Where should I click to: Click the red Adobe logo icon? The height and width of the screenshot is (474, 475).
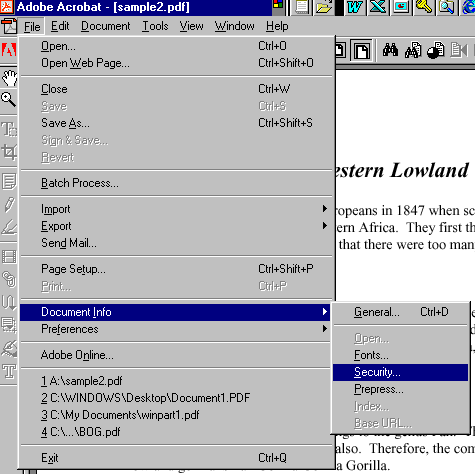tap(8, 51)
